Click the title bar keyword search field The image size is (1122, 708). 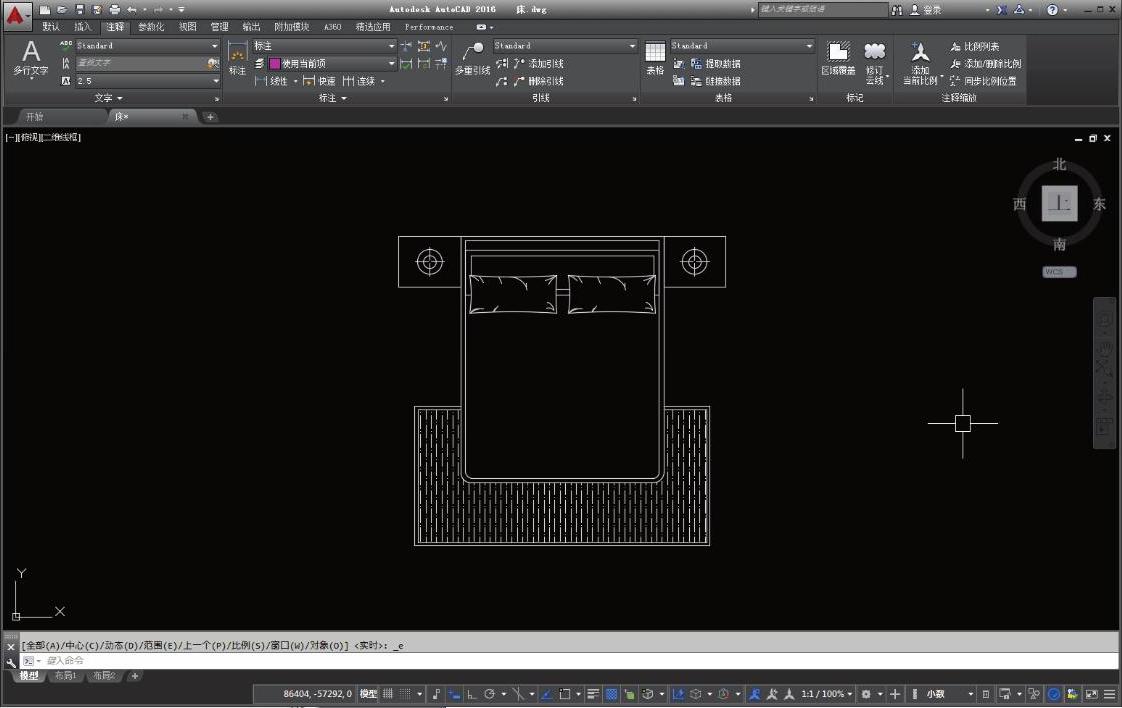click(821, 9)
